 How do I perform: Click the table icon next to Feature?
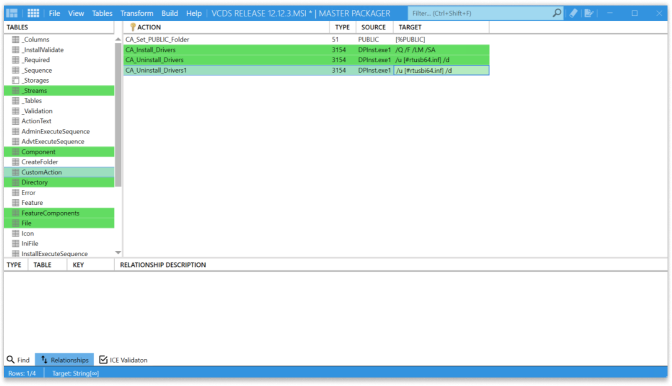coord(16,203)
